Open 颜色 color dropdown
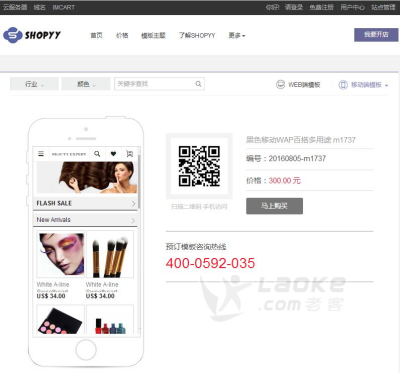 [86, 84]
